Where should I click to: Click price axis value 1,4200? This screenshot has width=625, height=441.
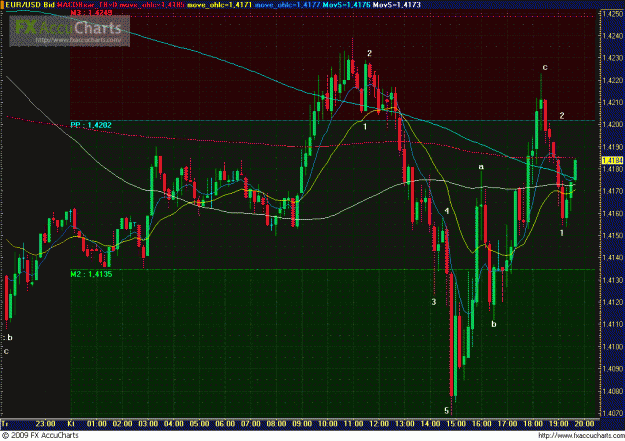coord(613,125)
